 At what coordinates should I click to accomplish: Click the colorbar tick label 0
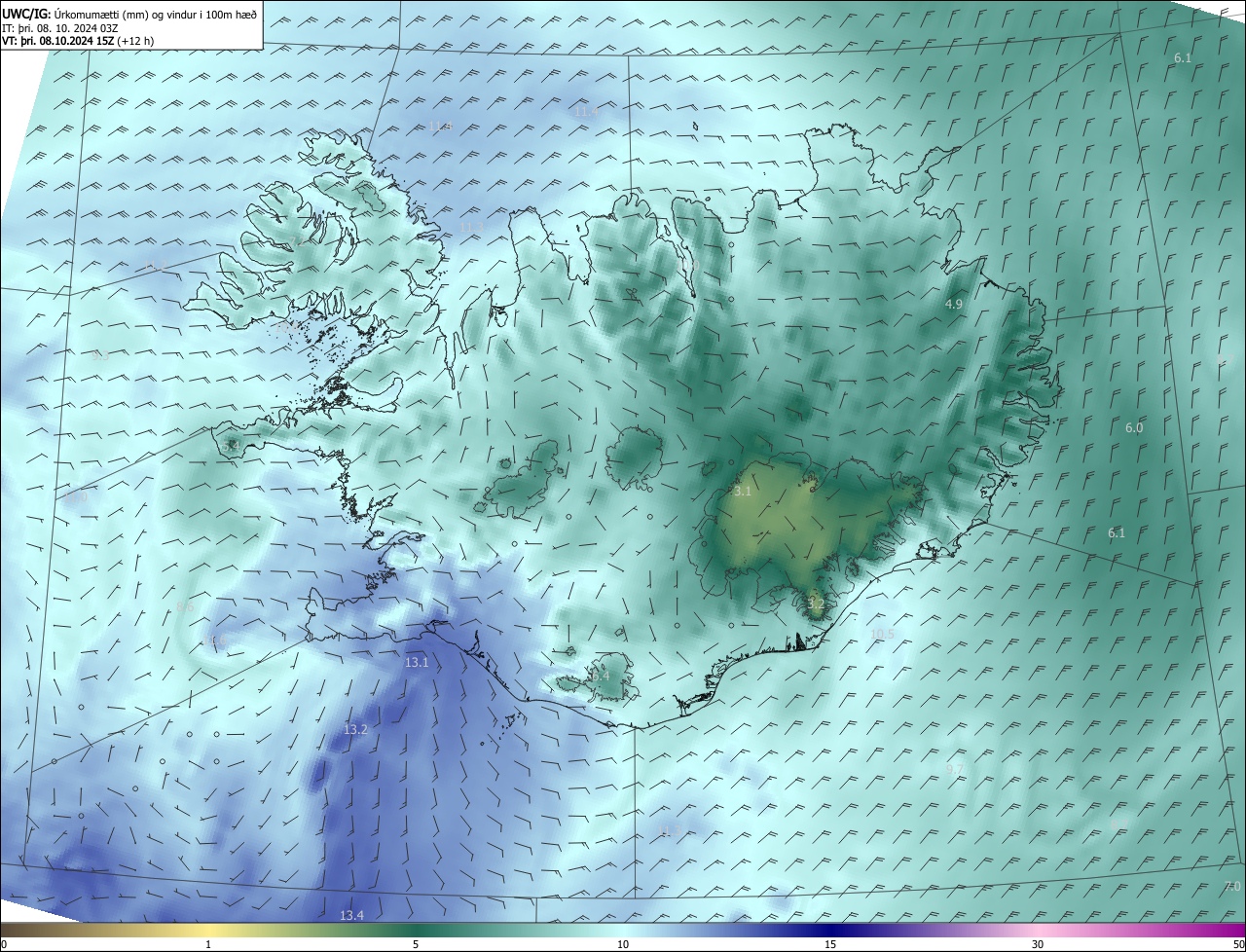tap(4, 944)
